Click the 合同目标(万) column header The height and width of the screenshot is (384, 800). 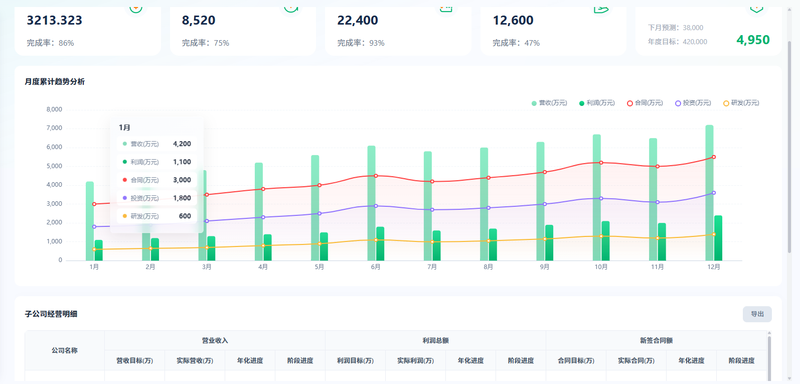click(576, 361)
